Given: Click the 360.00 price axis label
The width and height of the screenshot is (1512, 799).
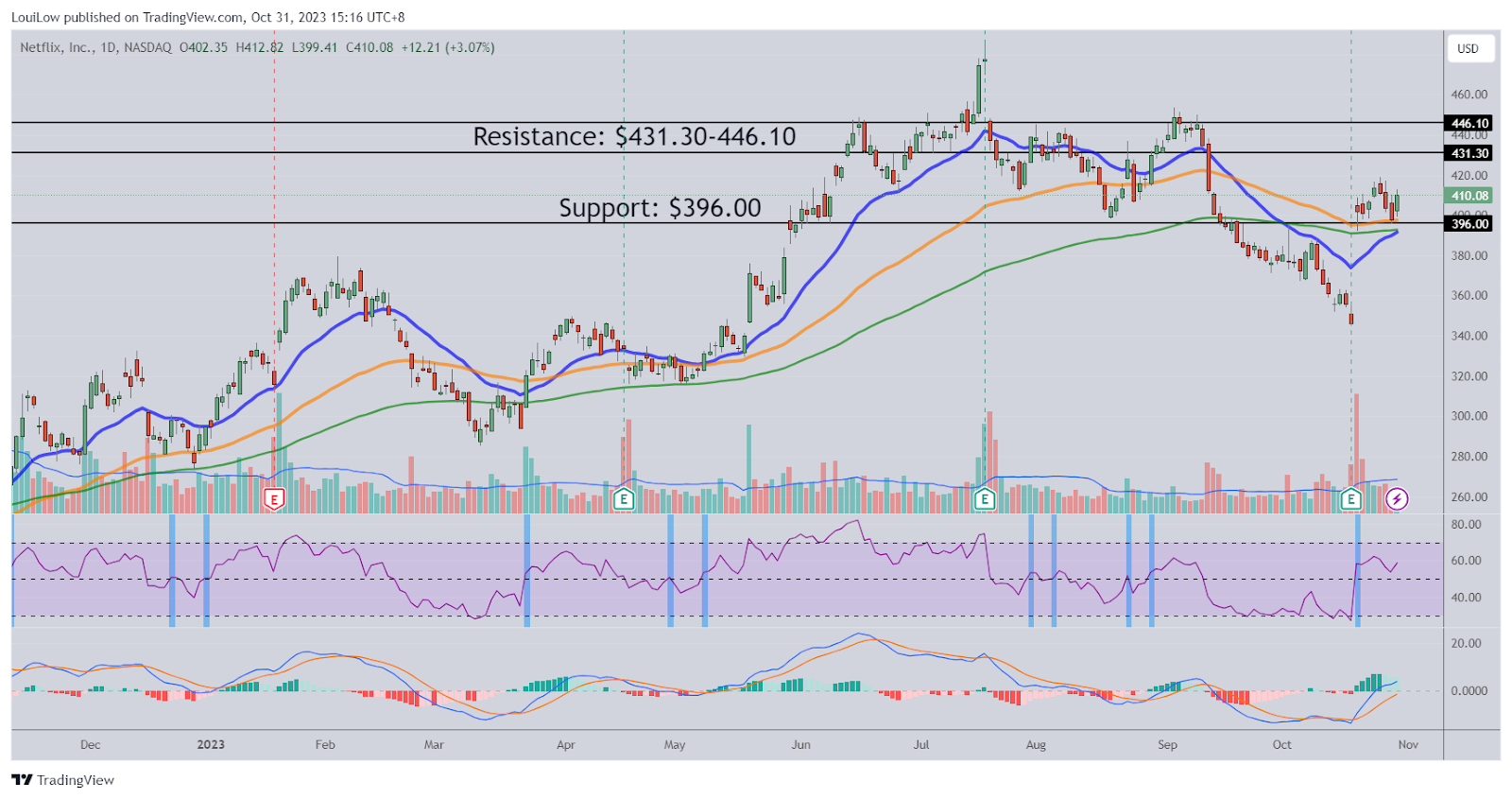Looking at the screenshot, I should pyautogui.click(x=1469, y=296).
